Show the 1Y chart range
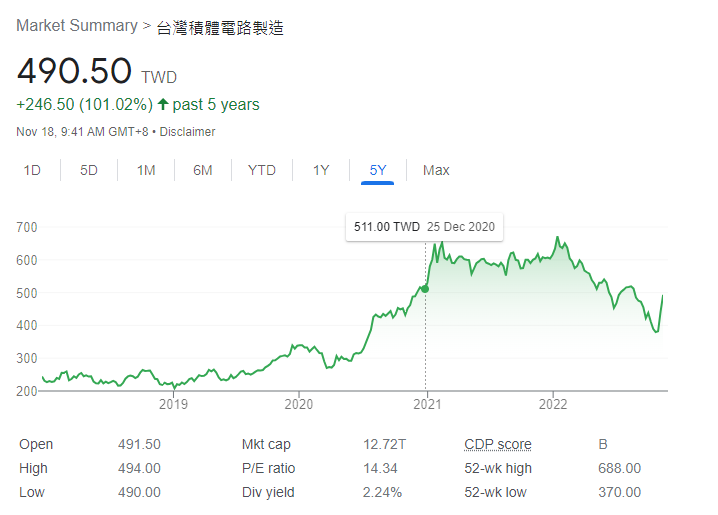This screenshot has height=515, width=718. (321, 170)
